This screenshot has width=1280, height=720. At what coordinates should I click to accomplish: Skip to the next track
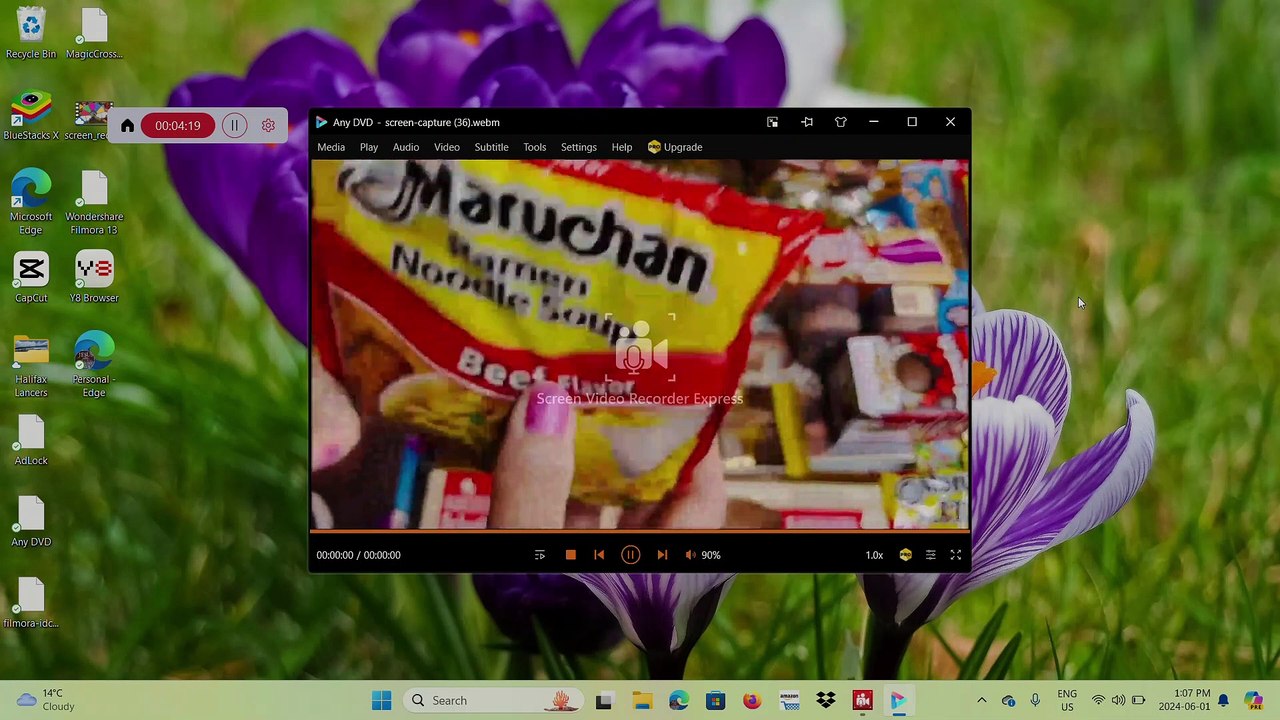(x=662, y=555)
